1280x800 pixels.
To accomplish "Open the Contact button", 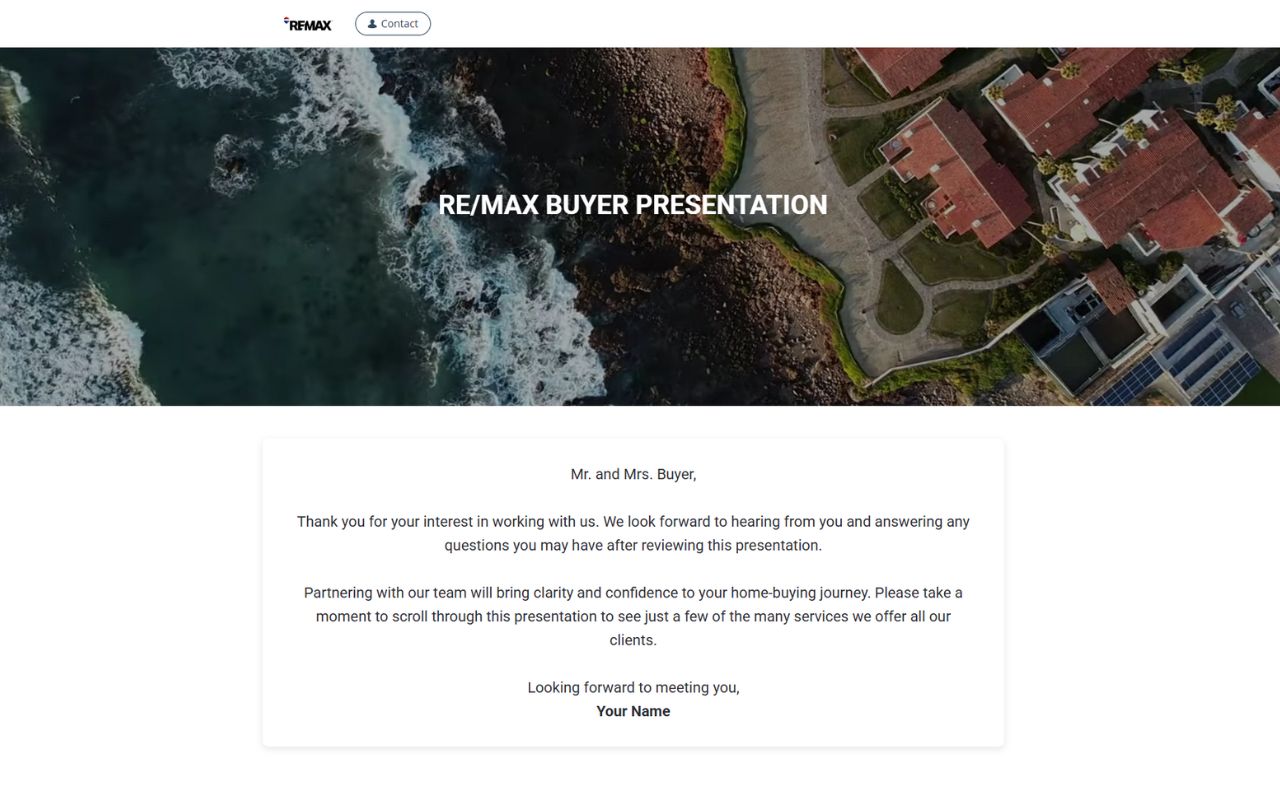I will pos(393,24).
